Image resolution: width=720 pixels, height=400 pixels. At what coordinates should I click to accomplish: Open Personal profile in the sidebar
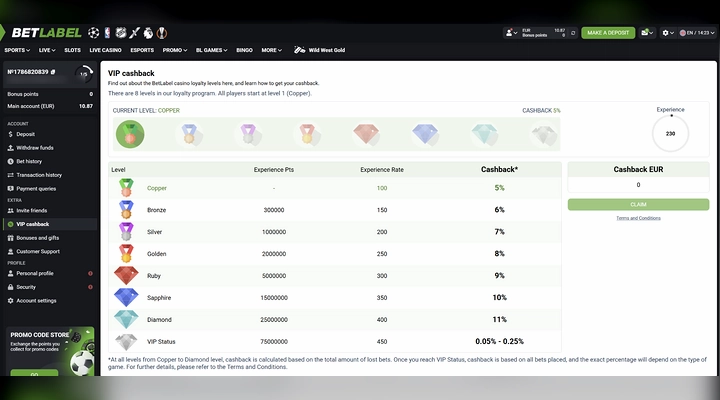point(50,273)
